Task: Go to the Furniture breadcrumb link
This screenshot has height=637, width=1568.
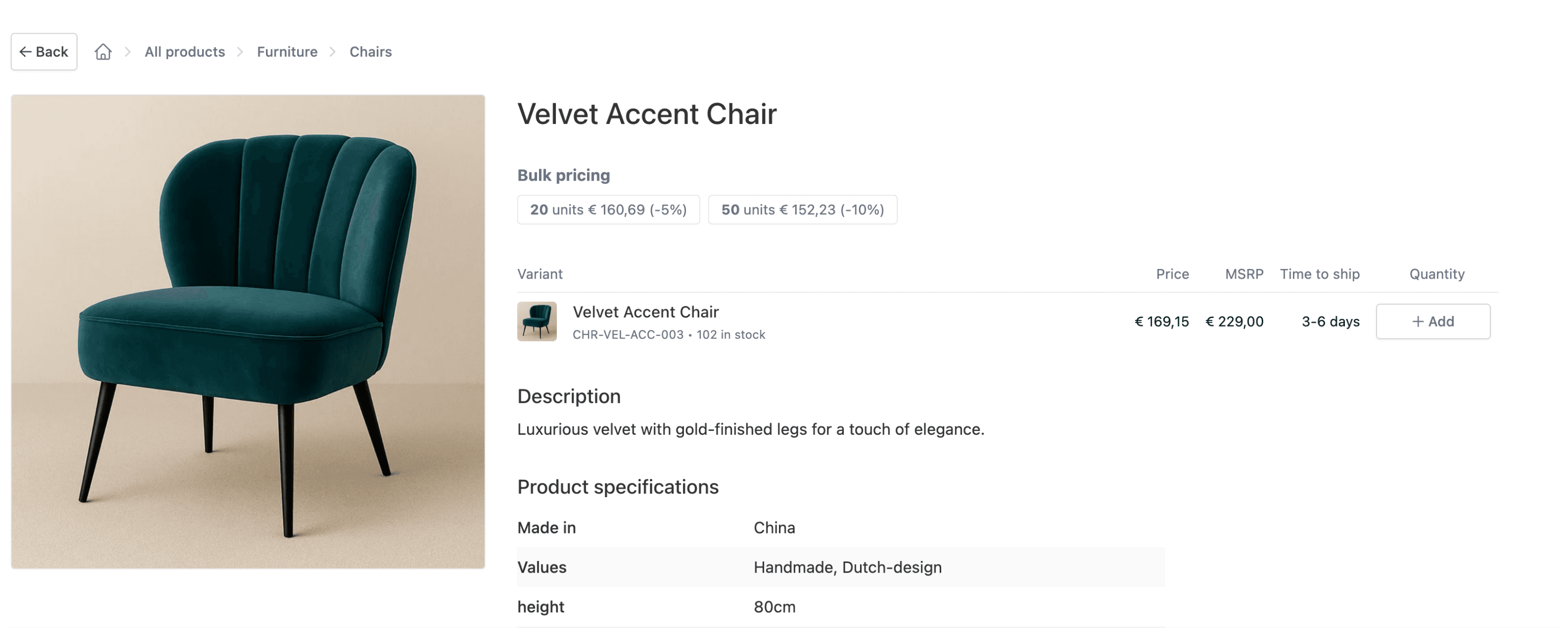Action: (287, 52)
